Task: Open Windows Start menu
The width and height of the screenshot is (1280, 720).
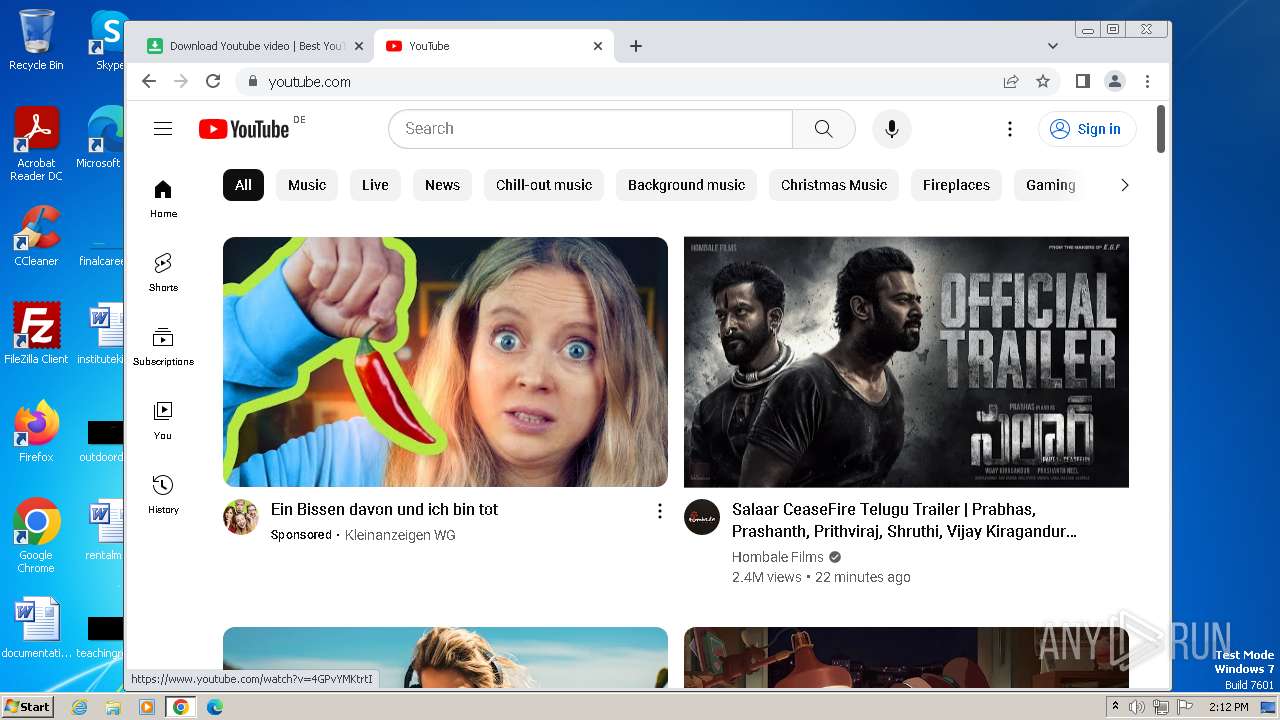Action: pos(27,706)
